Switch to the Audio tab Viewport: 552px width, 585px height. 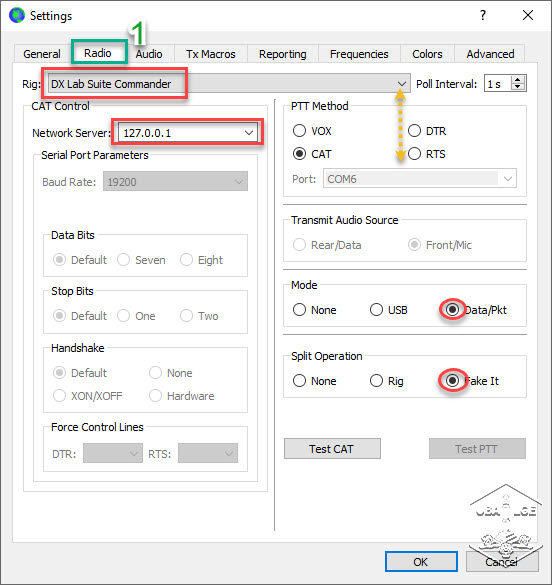point(149,54)
